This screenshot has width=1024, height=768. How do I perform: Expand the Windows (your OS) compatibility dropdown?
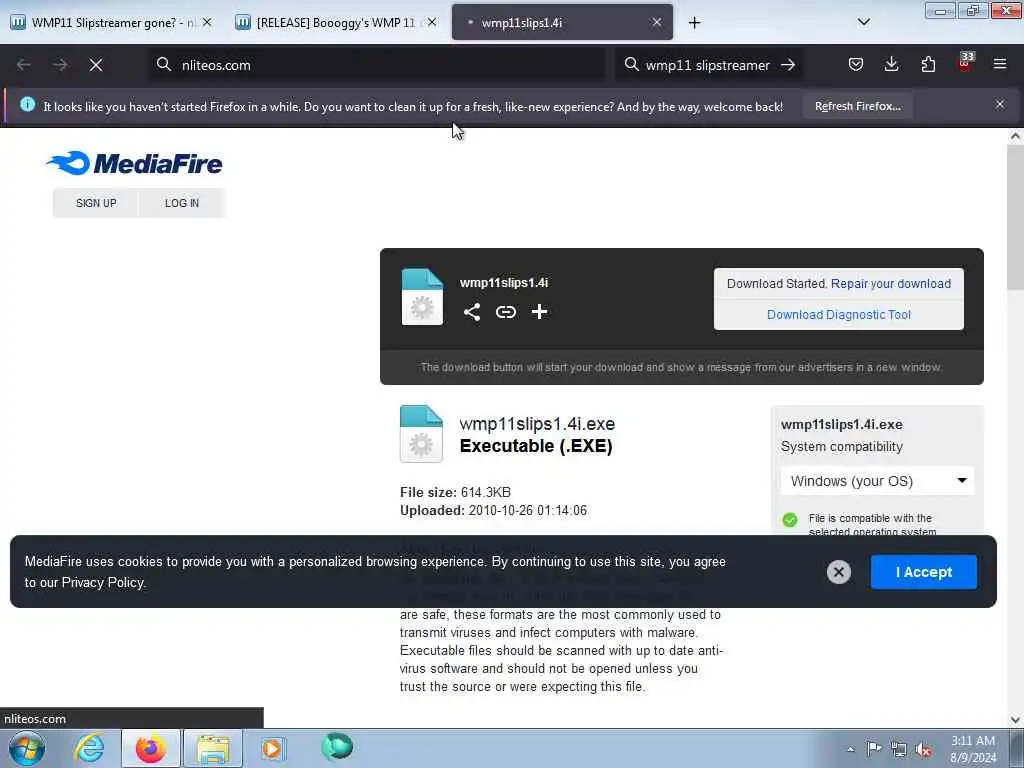877,481
